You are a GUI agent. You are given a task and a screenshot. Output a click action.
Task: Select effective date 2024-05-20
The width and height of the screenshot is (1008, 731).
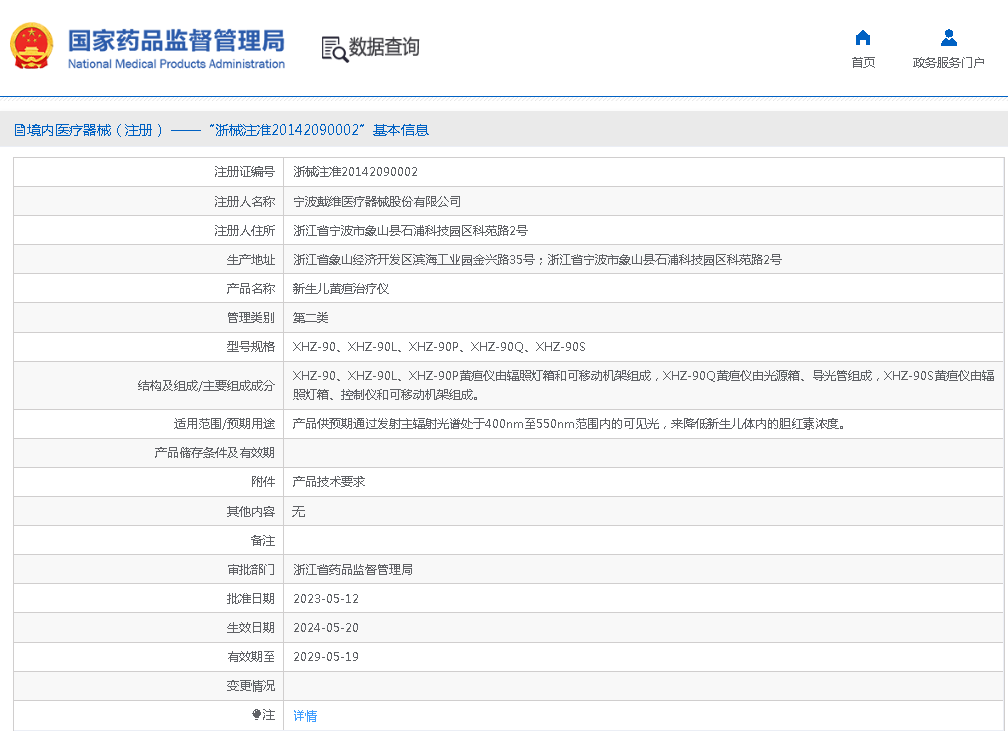click(326, 627)
